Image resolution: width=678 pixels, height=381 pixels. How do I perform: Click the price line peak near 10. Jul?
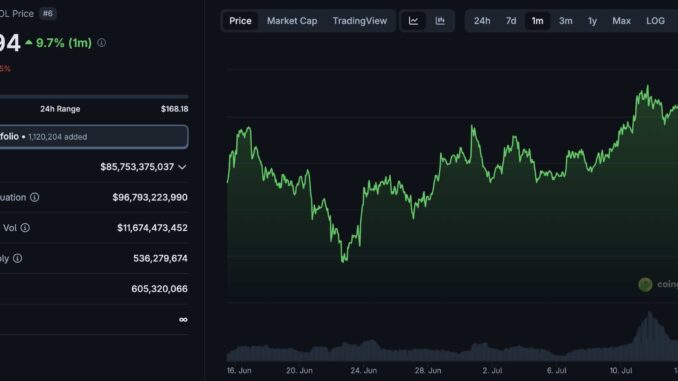tap(647, 86)
